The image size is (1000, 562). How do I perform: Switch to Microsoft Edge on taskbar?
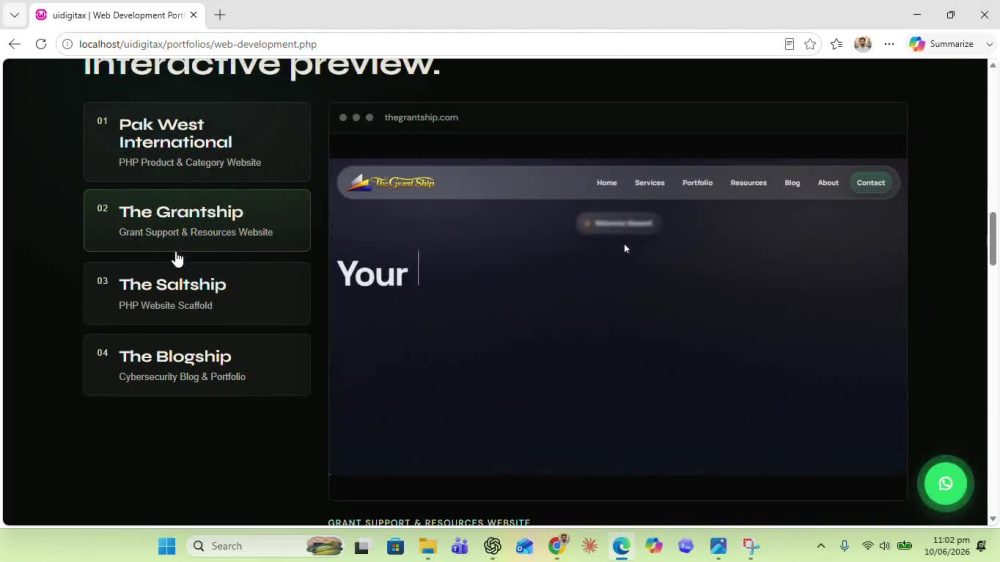pyautogui.click(x=621, y=546)
